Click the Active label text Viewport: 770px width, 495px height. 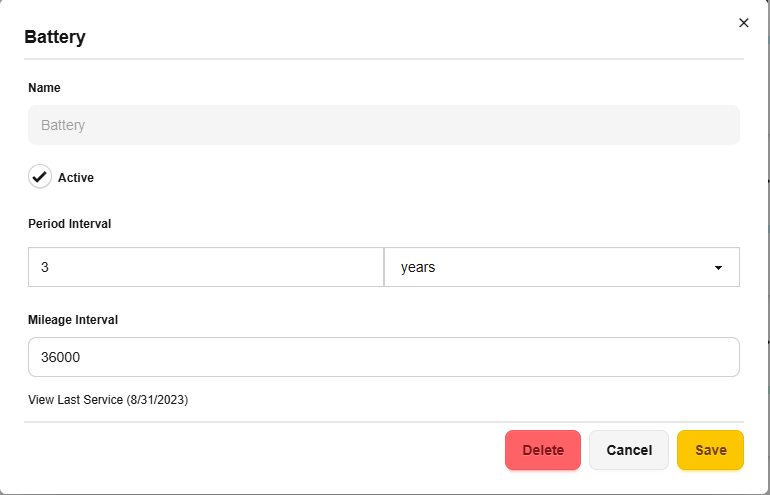pos(76,178)
